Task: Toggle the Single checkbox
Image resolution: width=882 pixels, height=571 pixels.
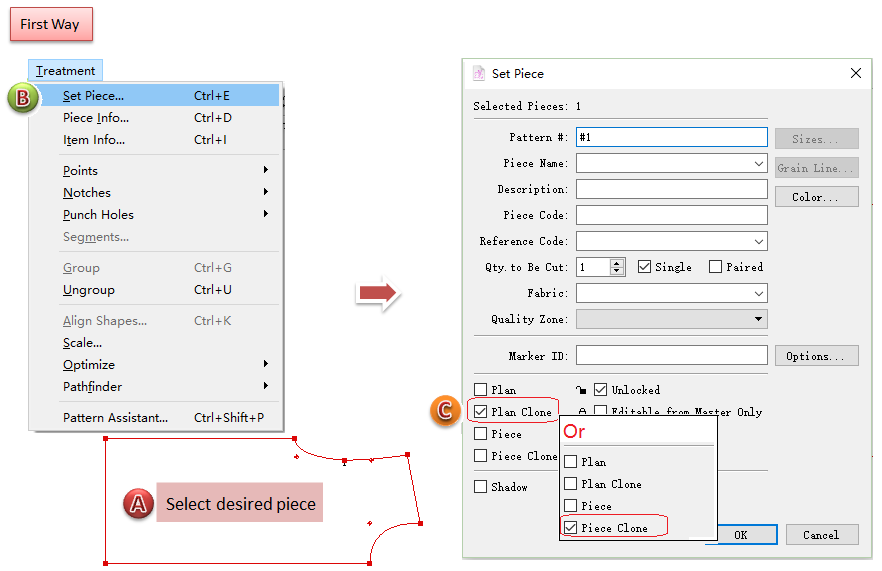Action: pyautogui.click(x=644, y=267)
